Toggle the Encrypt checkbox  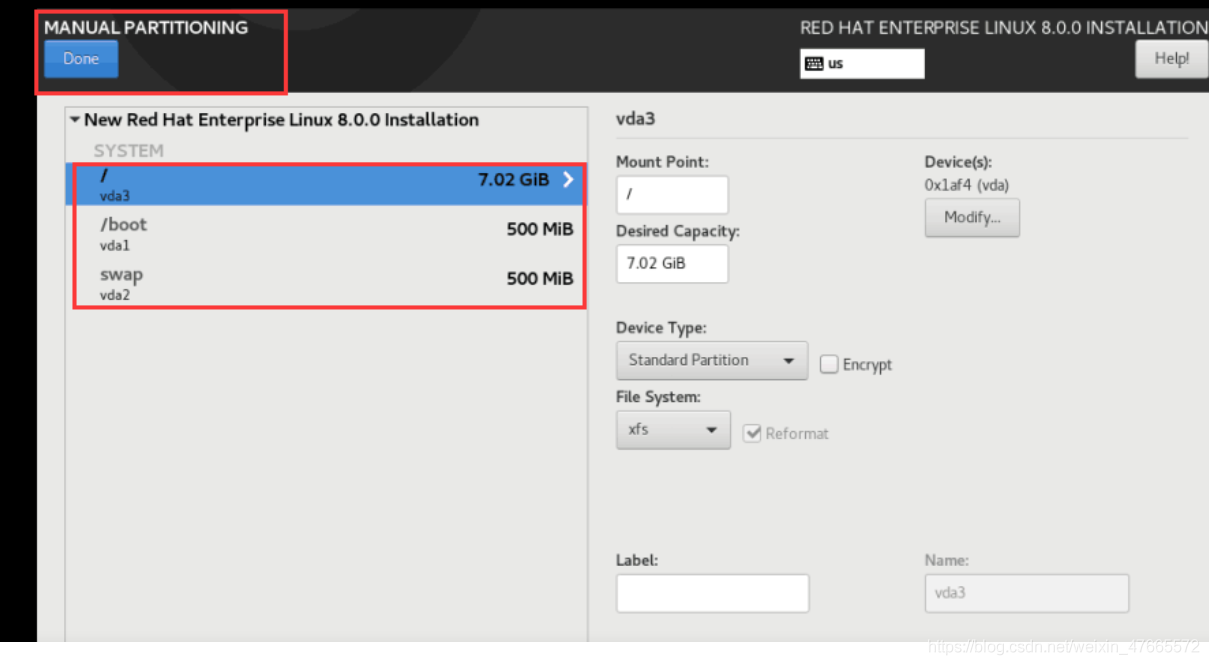click(829, 364)
